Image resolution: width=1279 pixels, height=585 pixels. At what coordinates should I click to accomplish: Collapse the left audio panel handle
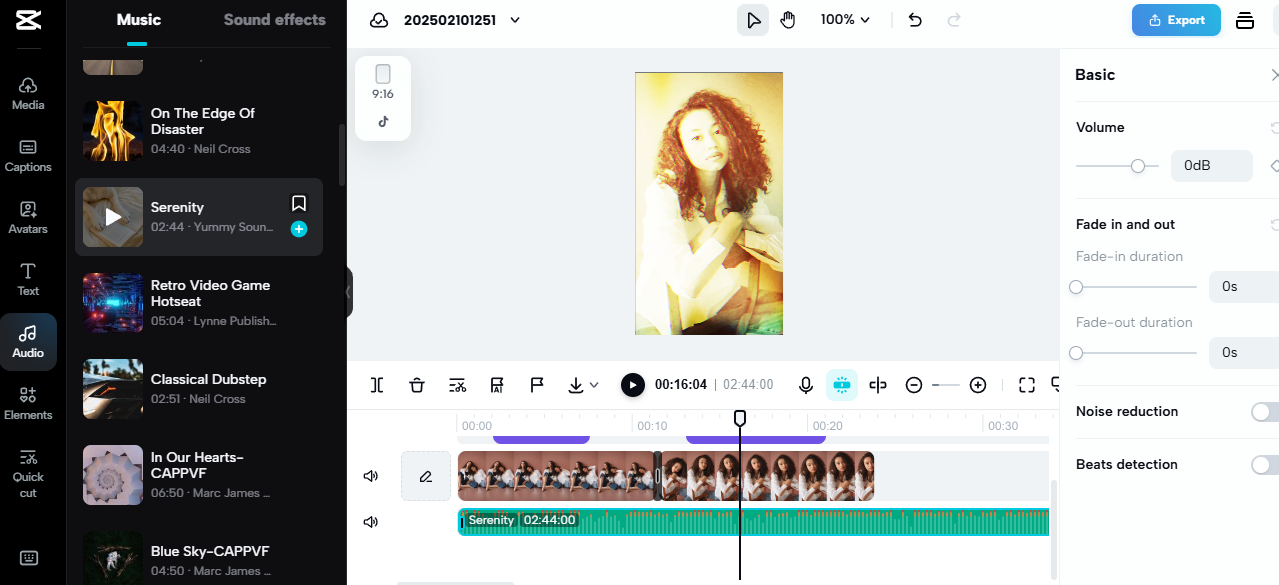click(349, 291)
